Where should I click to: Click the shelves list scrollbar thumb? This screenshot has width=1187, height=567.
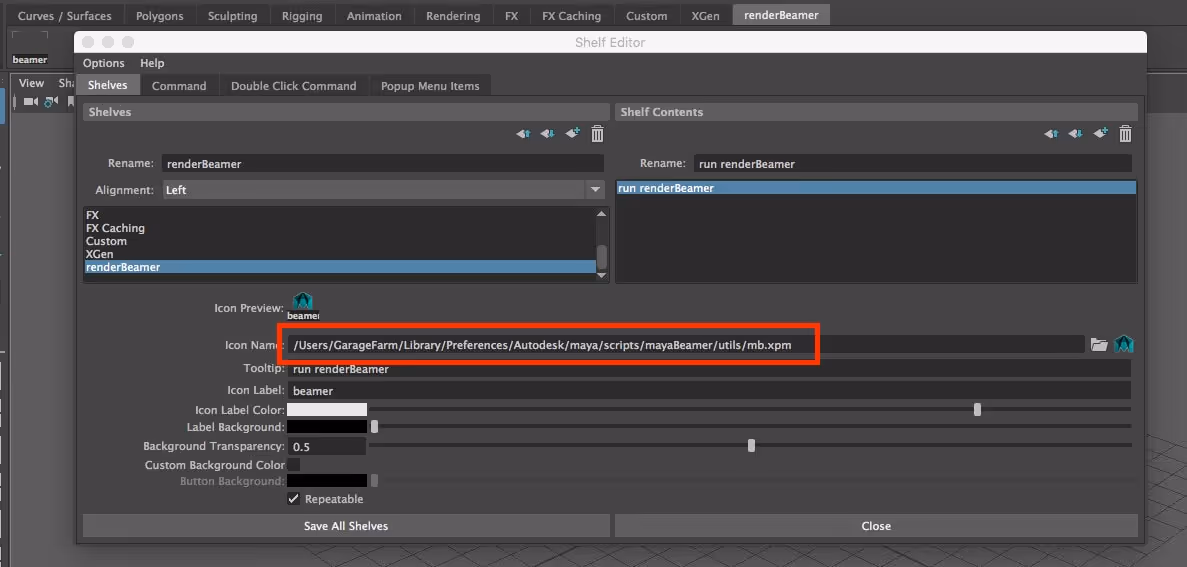coord(602,257)
